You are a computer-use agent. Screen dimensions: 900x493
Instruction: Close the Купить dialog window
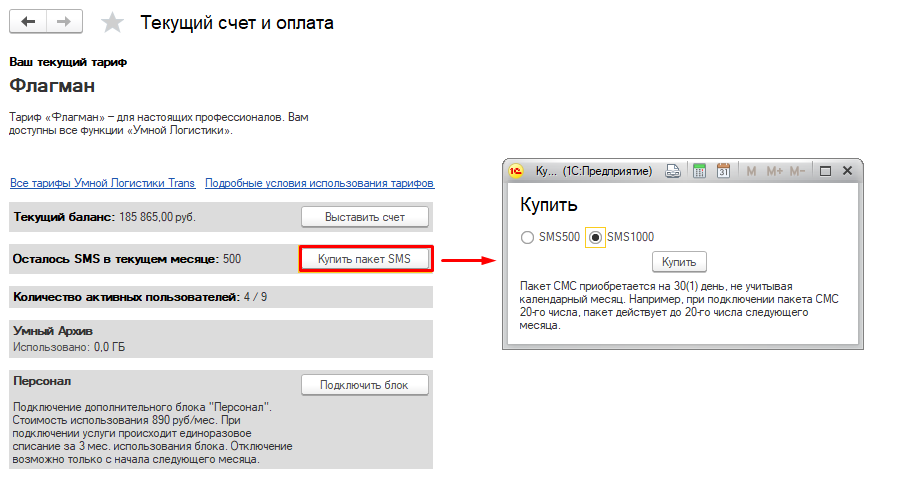(847, 171)
